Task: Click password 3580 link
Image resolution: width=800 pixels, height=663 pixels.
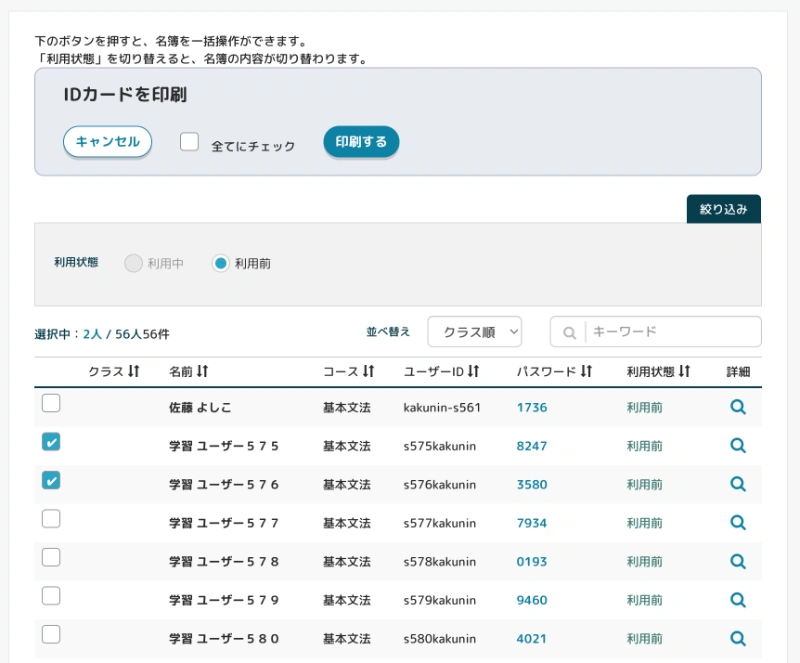Action: pyautogui.click(x=532, y=484)
